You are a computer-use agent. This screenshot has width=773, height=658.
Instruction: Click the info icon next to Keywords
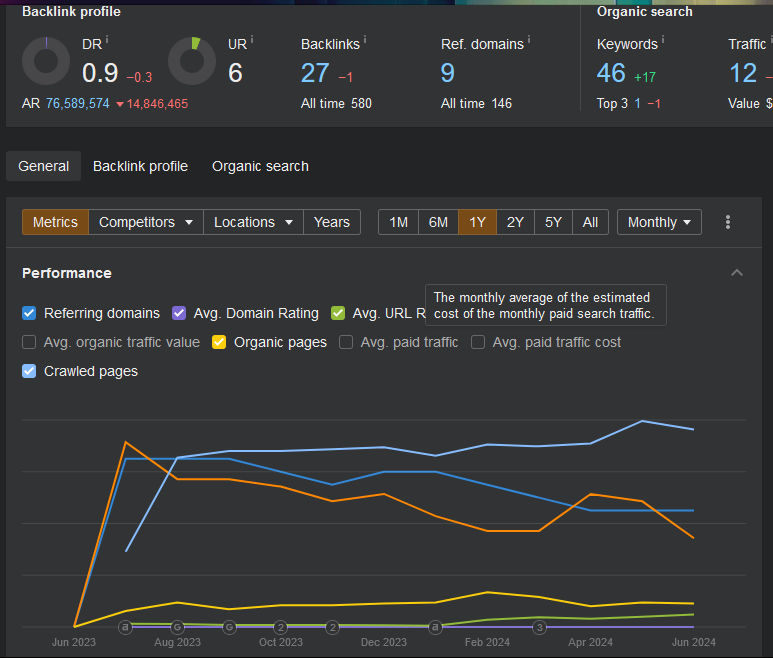tap(663, 41)
